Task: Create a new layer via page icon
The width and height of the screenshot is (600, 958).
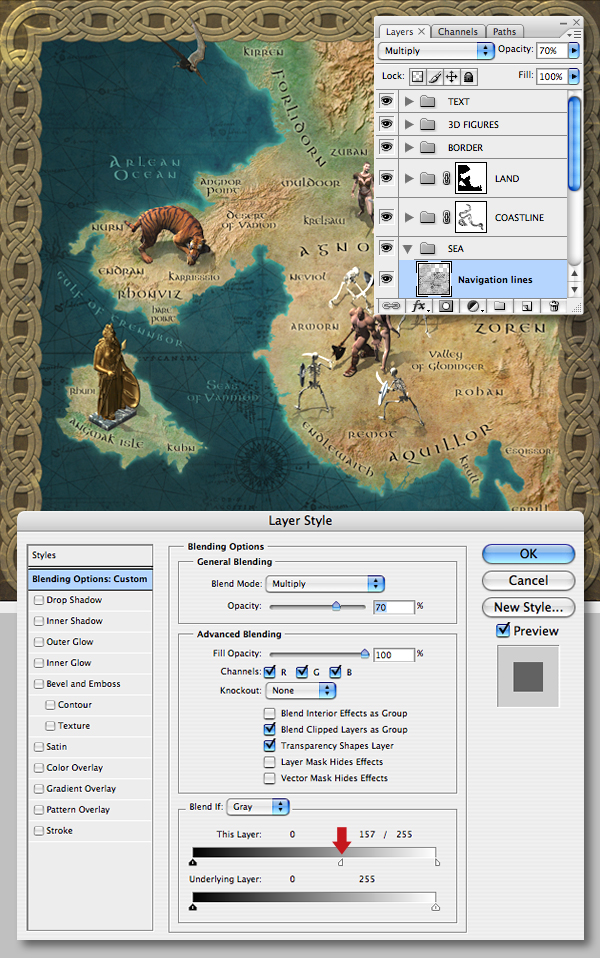Action: pos(527,306)
